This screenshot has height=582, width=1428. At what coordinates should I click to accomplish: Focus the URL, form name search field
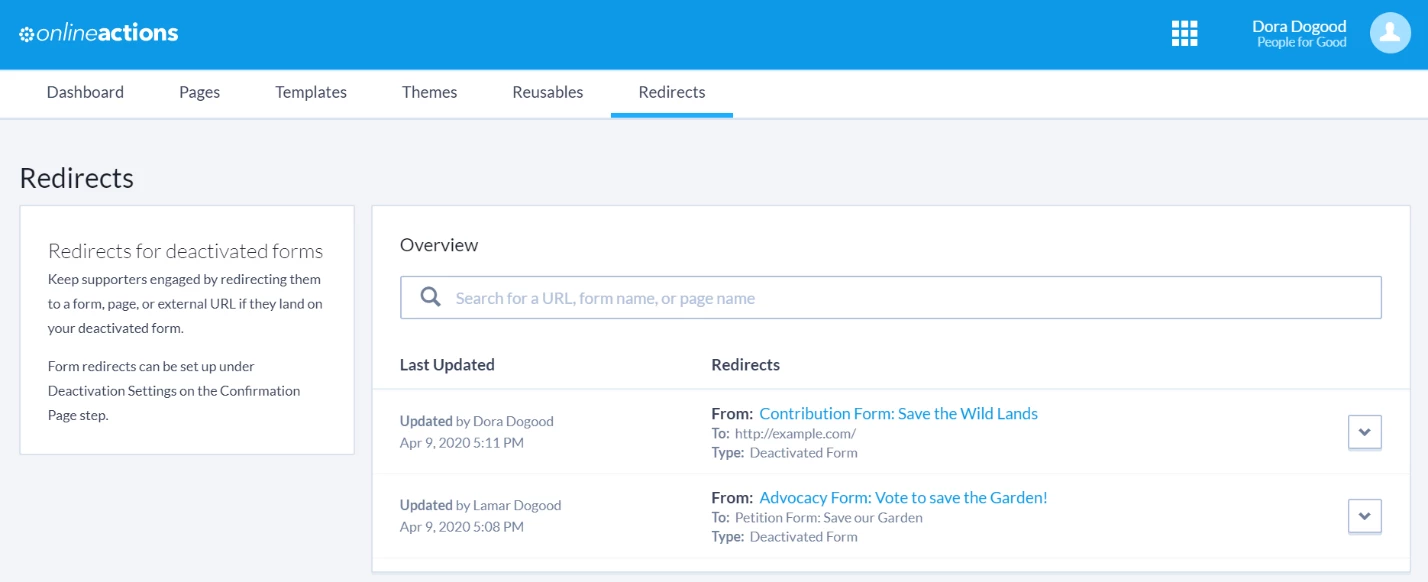[891, 298]
